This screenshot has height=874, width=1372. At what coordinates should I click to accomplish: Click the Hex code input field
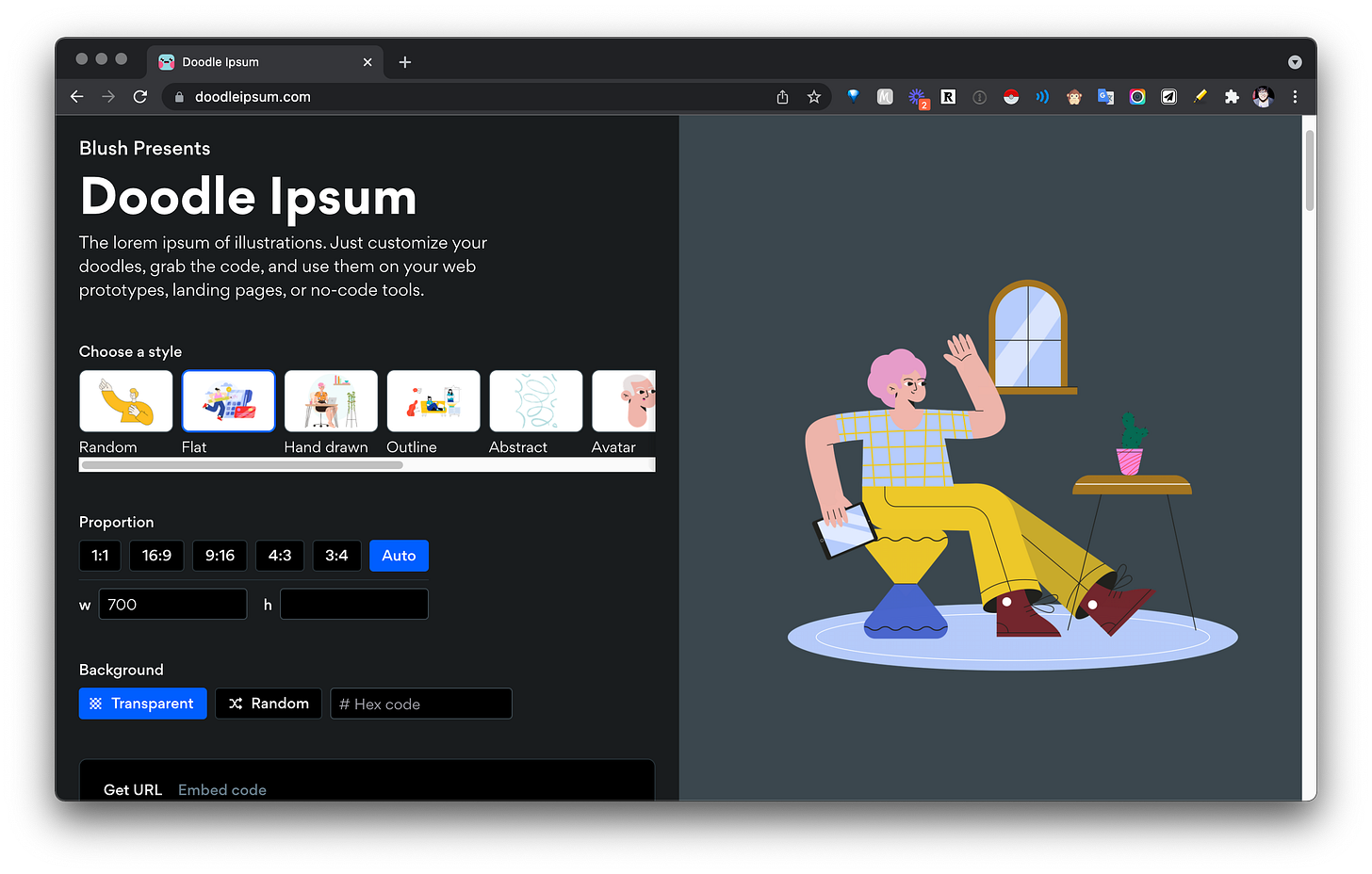coord(421,704)
